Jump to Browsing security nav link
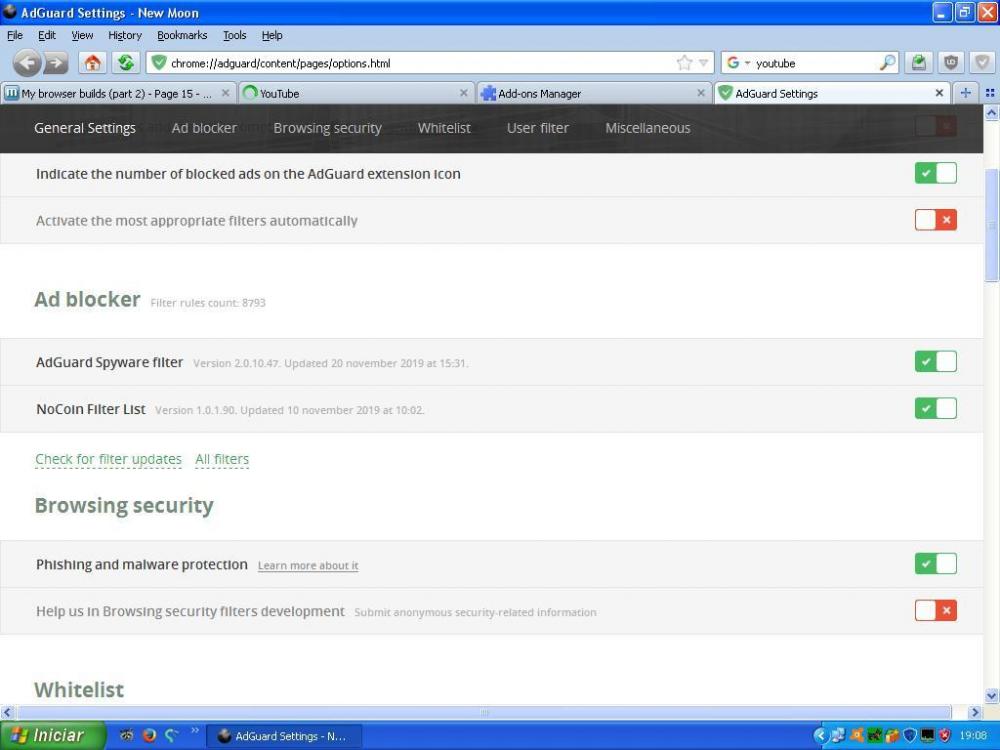Screen dimensions: 1000x750 pyautogui.click(x=327, y=128)
